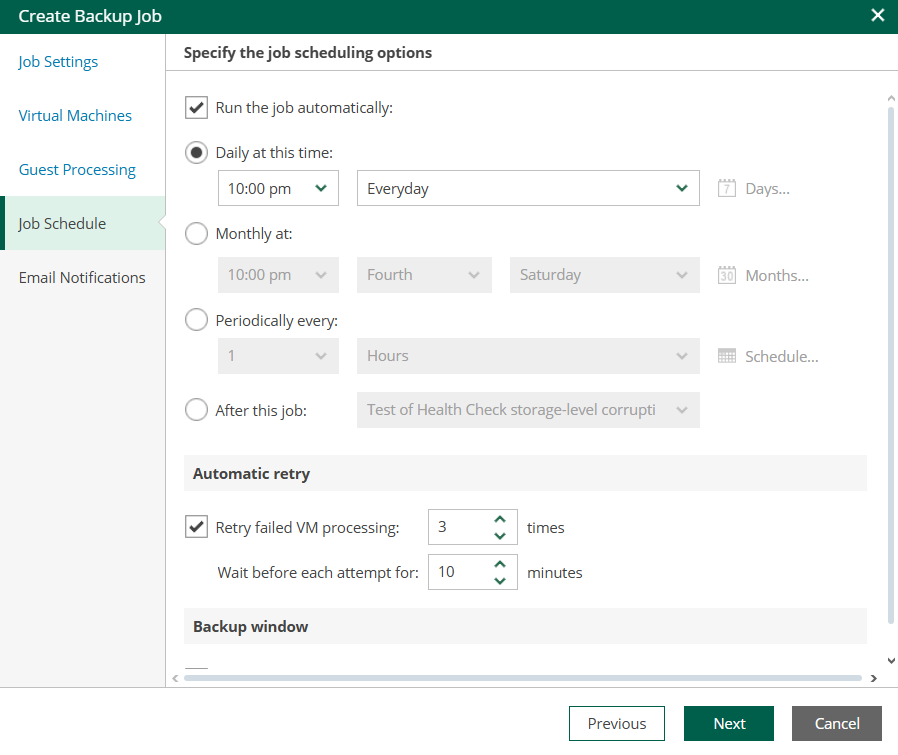
Task: Decrease retry times with down arrow
Action: (x=500, y=535)
